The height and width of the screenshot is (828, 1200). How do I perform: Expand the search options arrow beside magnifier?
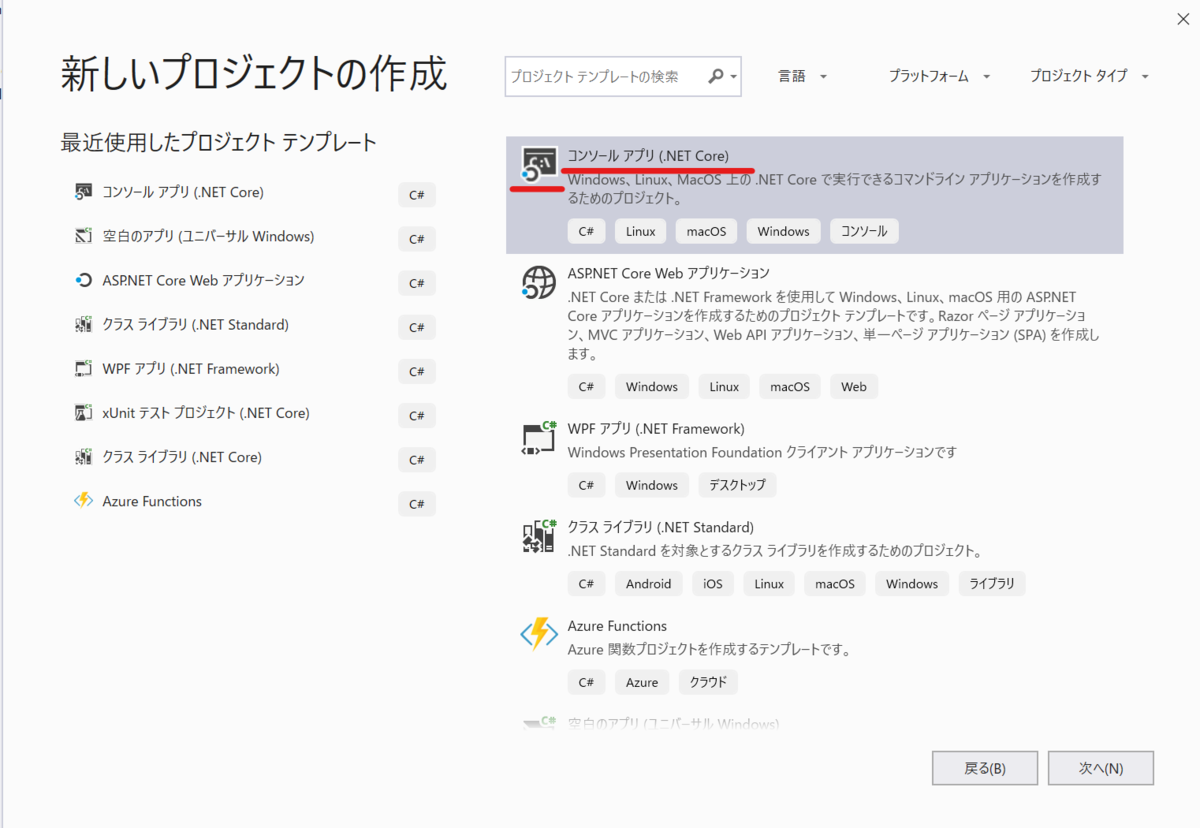coord(733,77)
